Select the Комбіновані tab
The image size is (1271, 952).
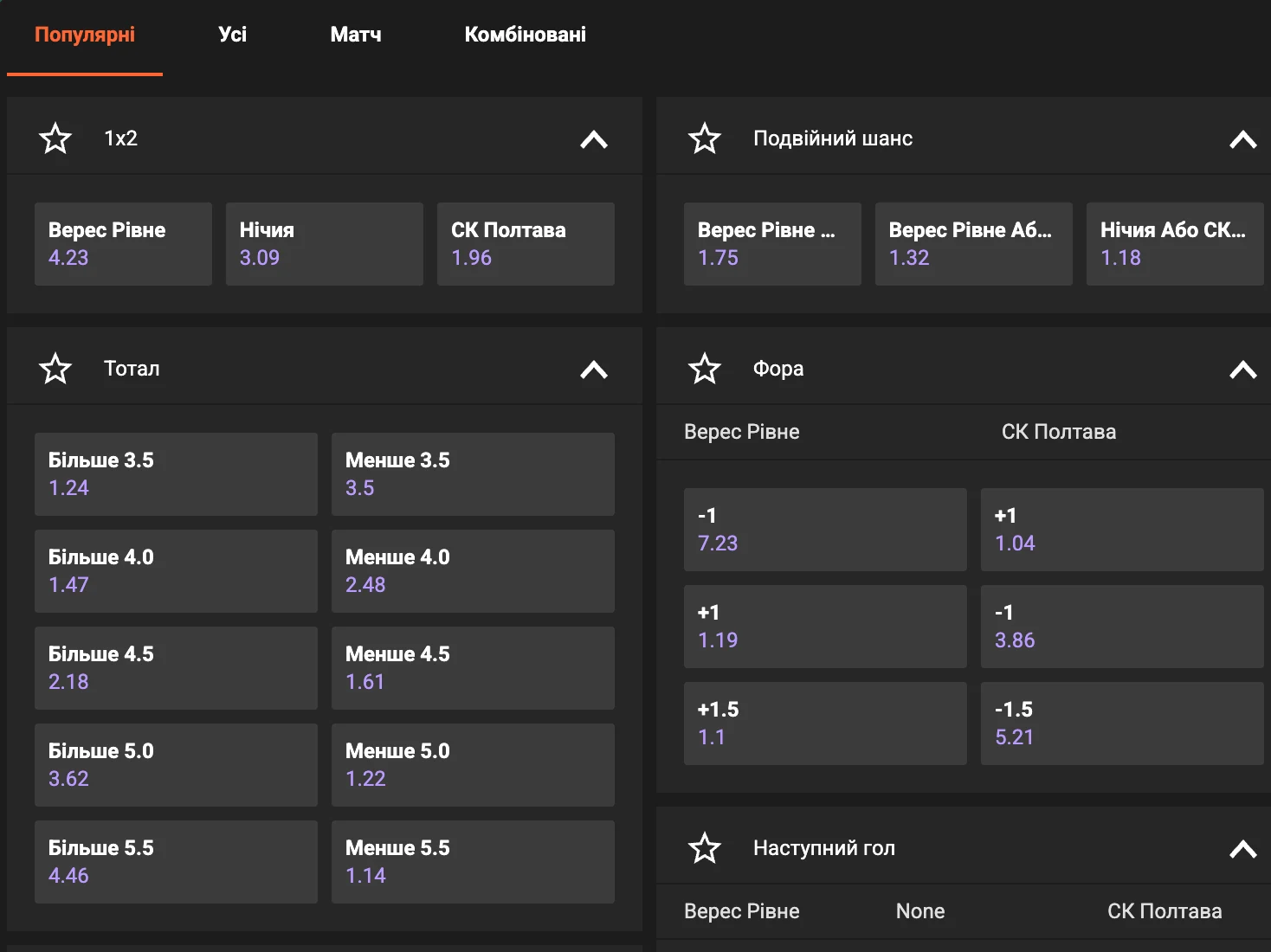pyautogui.click(x=525, y=35)
